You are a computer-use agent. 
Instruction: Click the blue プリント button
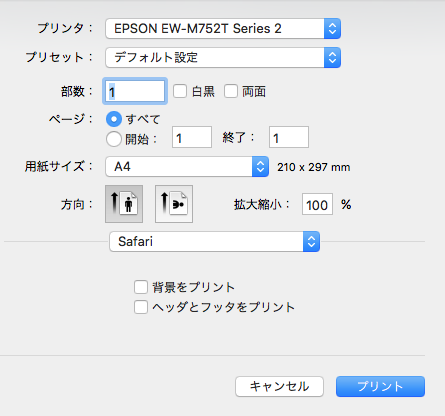pos(380,387)
